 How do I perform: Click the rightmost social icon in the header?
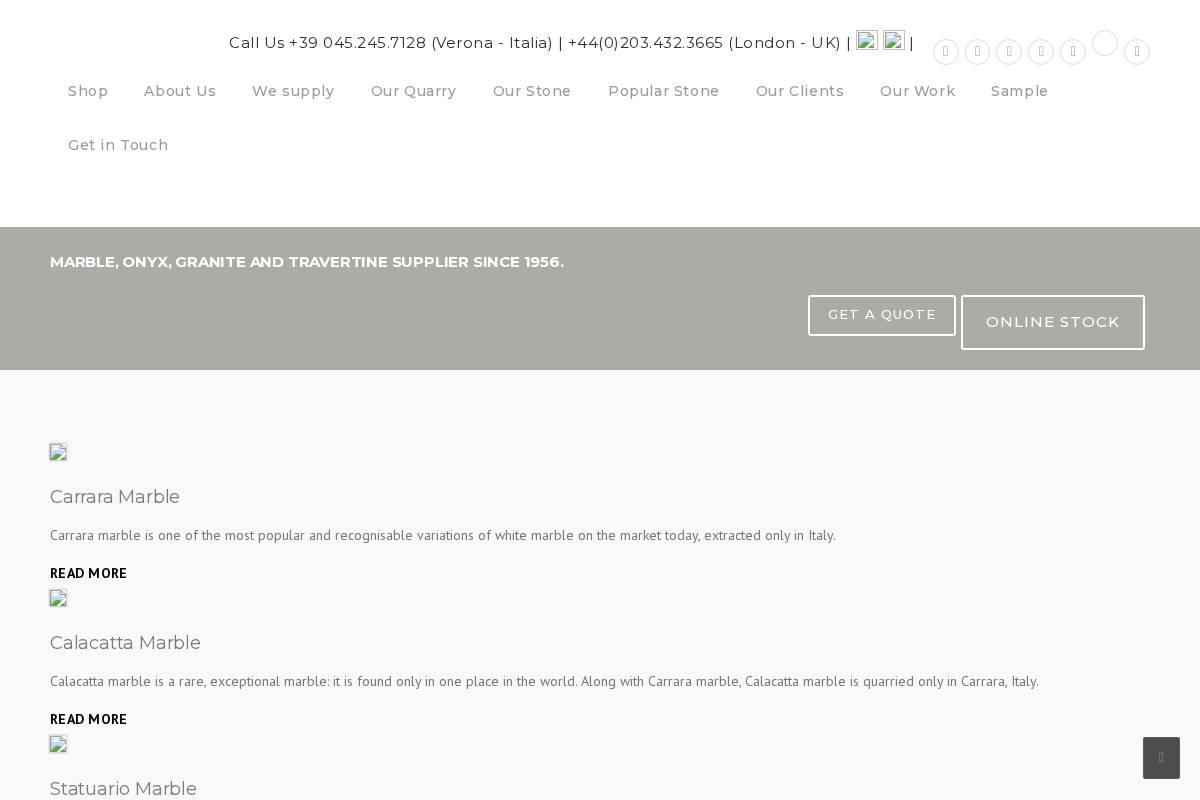click(x=1137, y=52)
